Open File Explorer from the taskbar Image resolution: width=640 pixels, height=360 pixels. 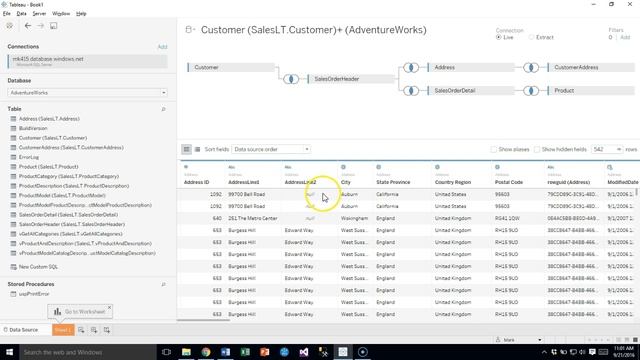[186, 352]
